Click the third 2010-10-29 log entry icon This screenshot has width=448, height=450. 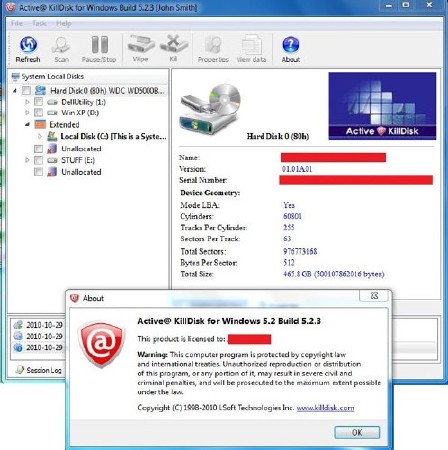(18, 347)
